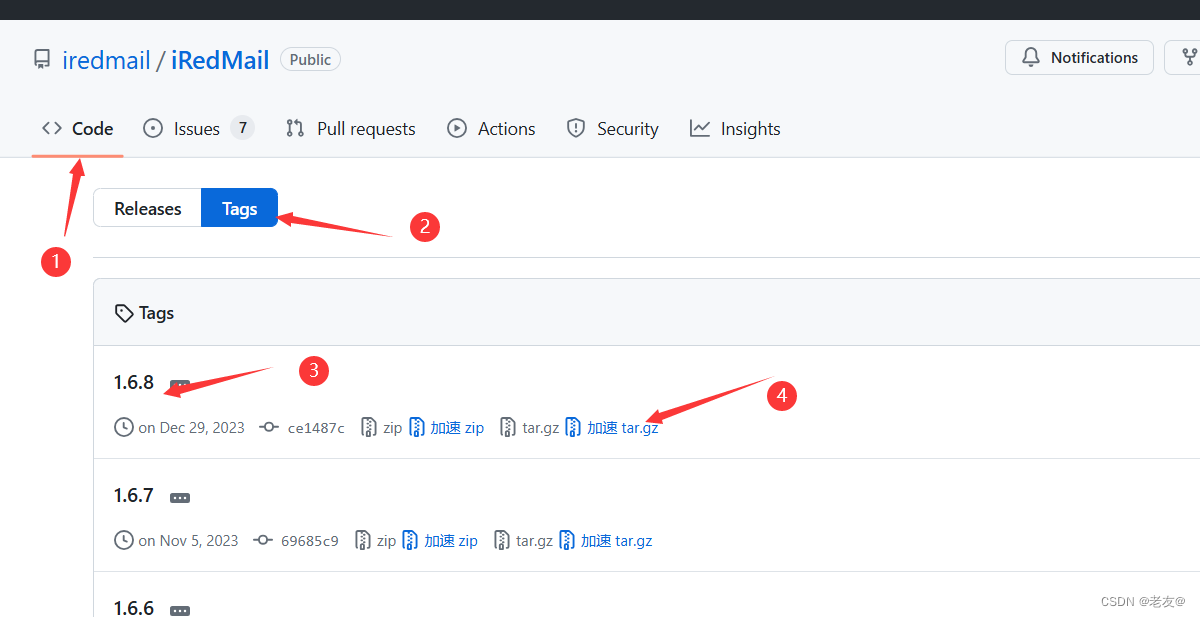
Task: Open the 1.6.6 tag
Action: pyautogui.click(x=134, y=607)
